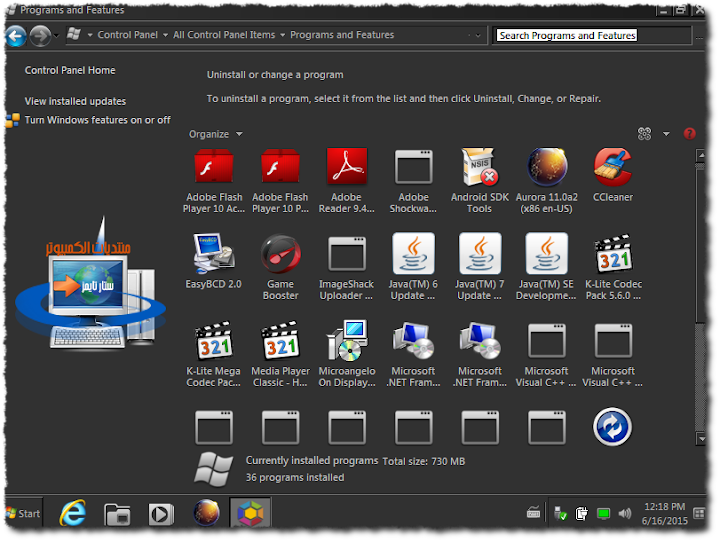
Task: Select Java(TM) 7 Update program
Action: click(x=480, y=268)
